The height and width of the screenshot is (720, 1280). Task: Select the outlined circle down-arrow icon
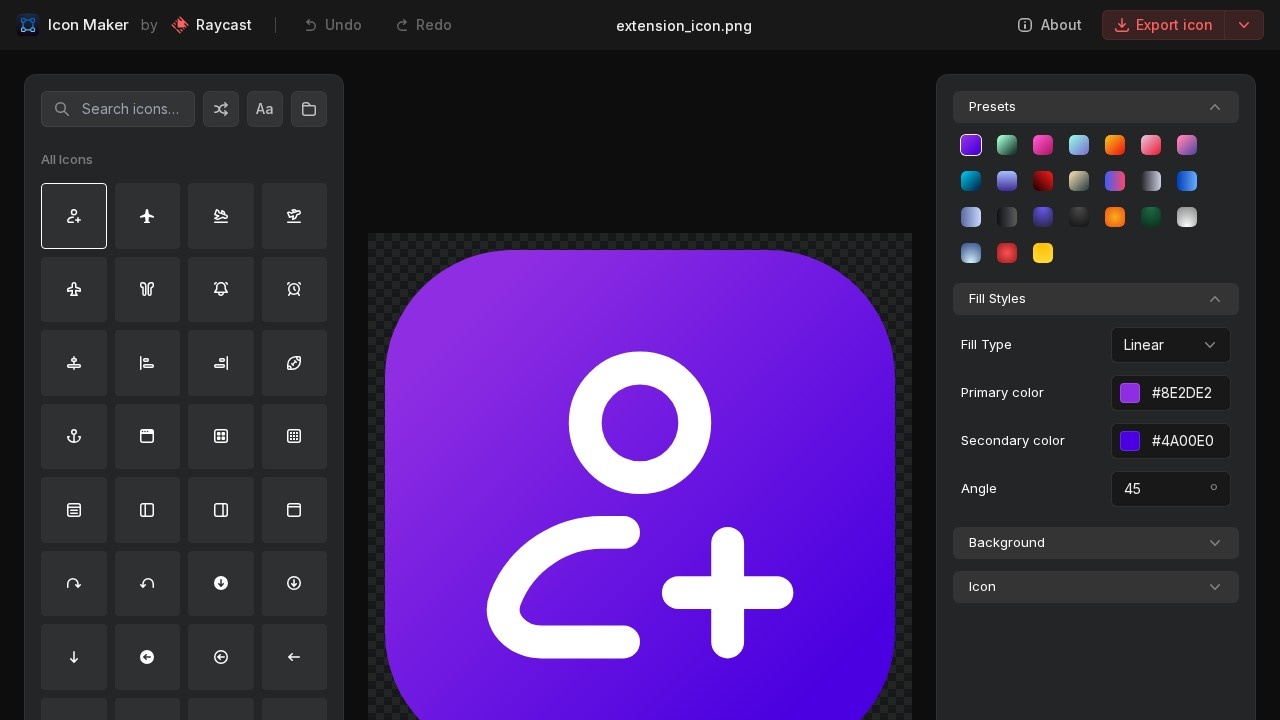coord(294,583)
